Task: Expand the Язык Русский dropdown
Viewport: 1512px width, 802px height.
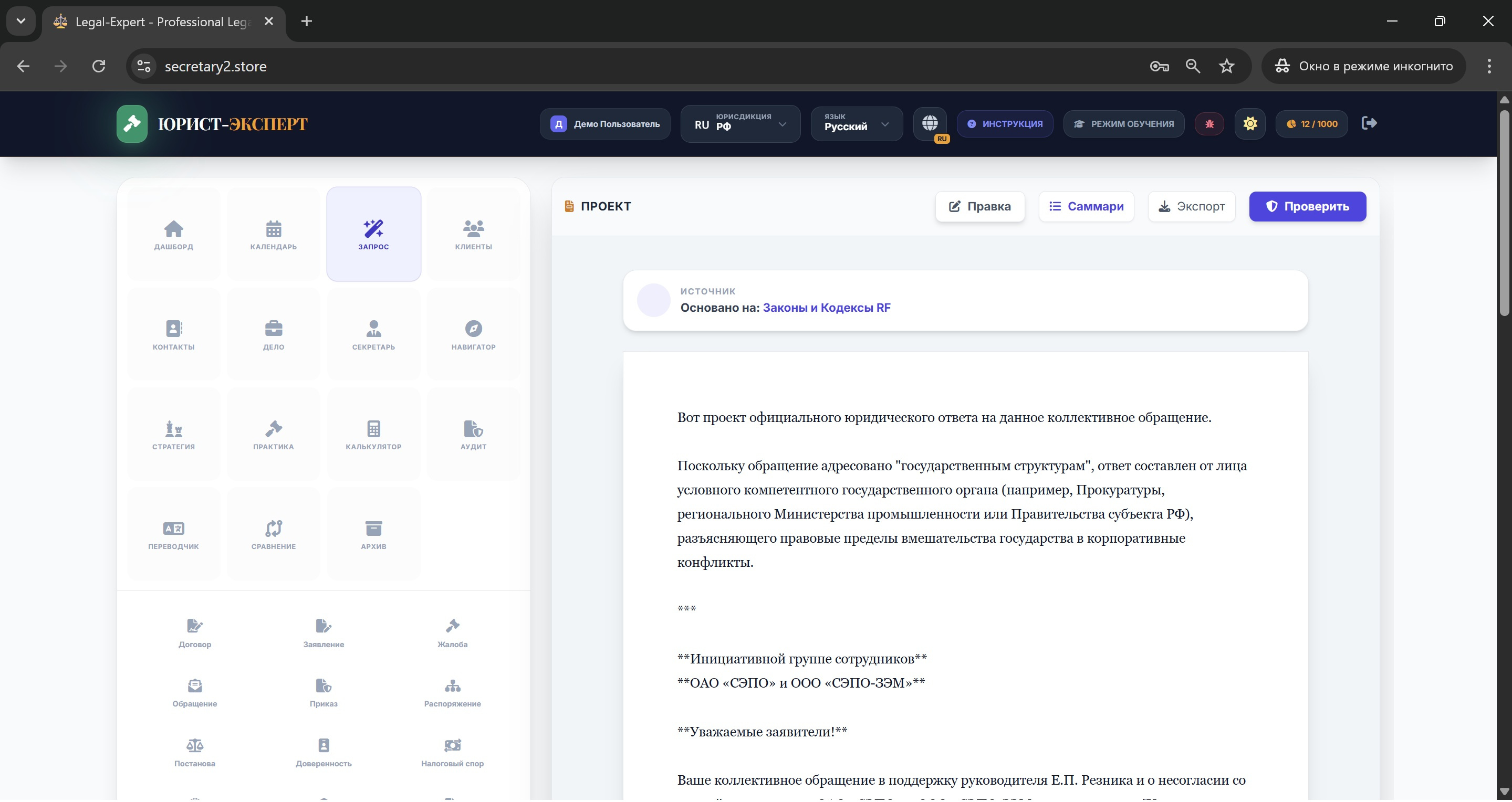Action: (x=856, y=124)
